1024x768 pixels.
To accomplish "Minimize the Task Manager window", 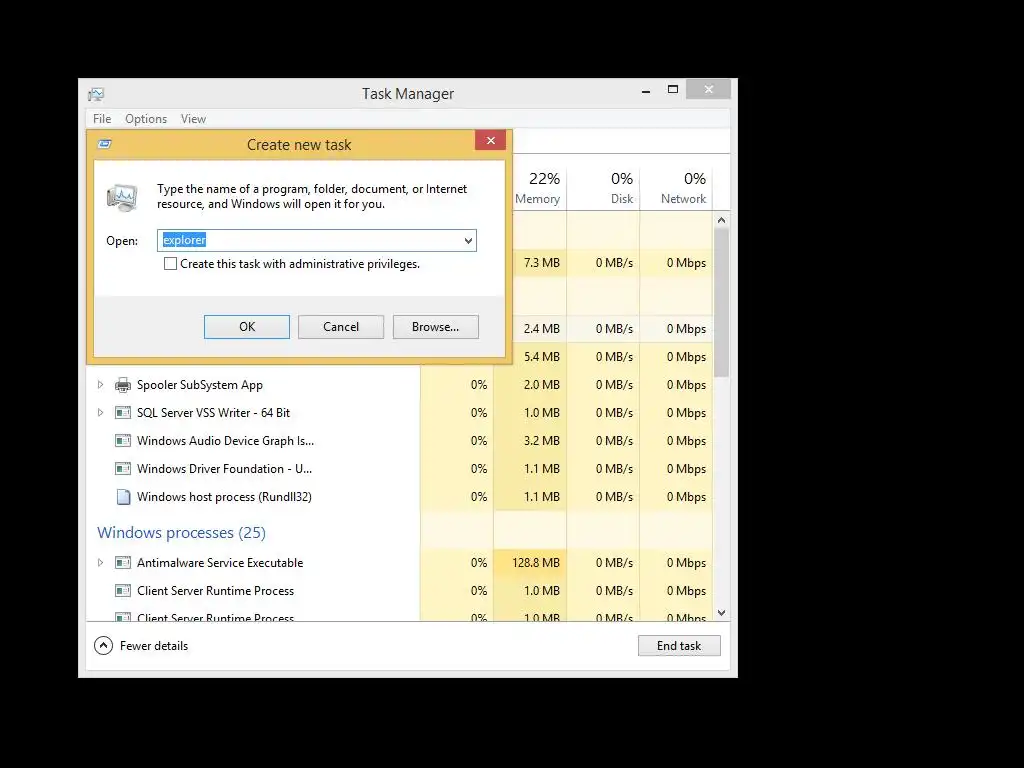I will [646, 90].
